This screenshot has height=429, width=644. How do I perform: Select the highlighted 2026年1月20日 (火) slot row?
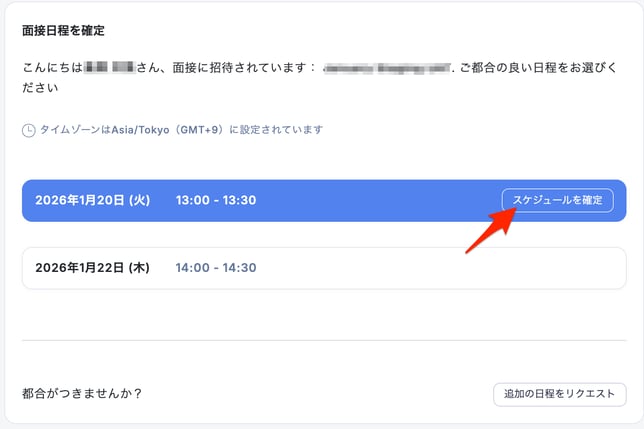(323, 200)
